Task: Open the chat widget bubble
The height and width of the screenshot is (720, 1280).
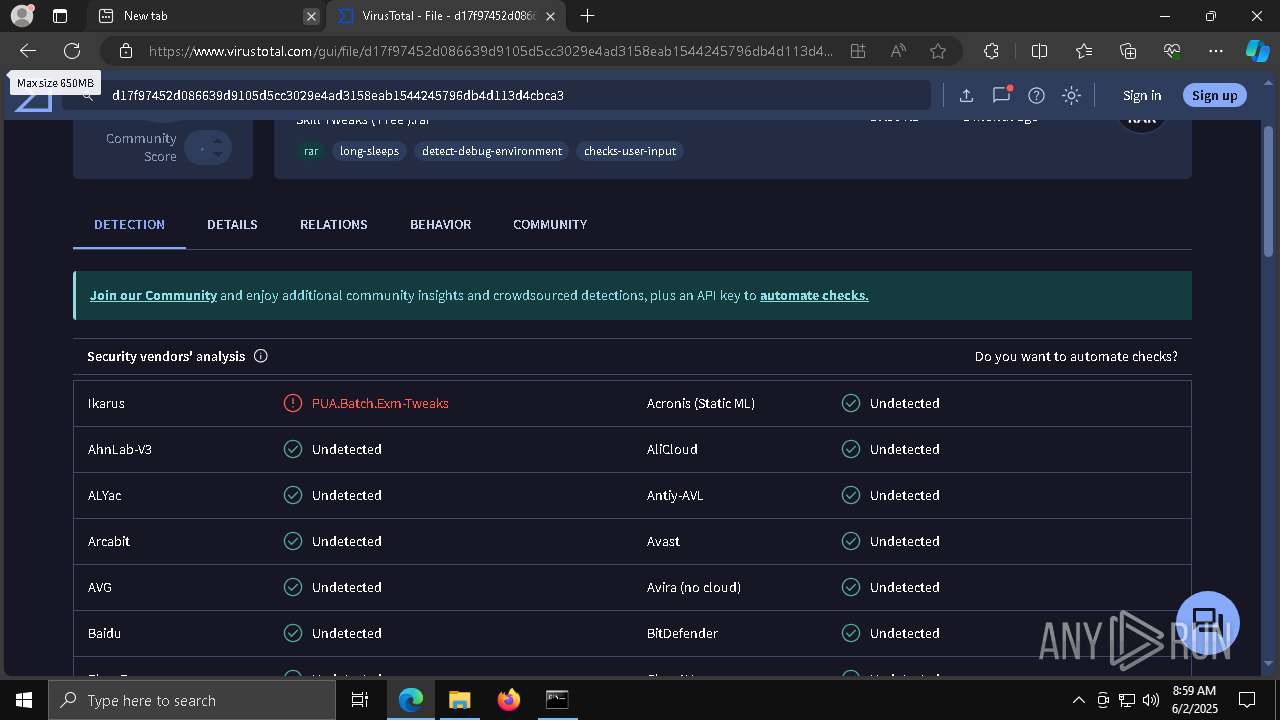Action: tap(1208, 621)
